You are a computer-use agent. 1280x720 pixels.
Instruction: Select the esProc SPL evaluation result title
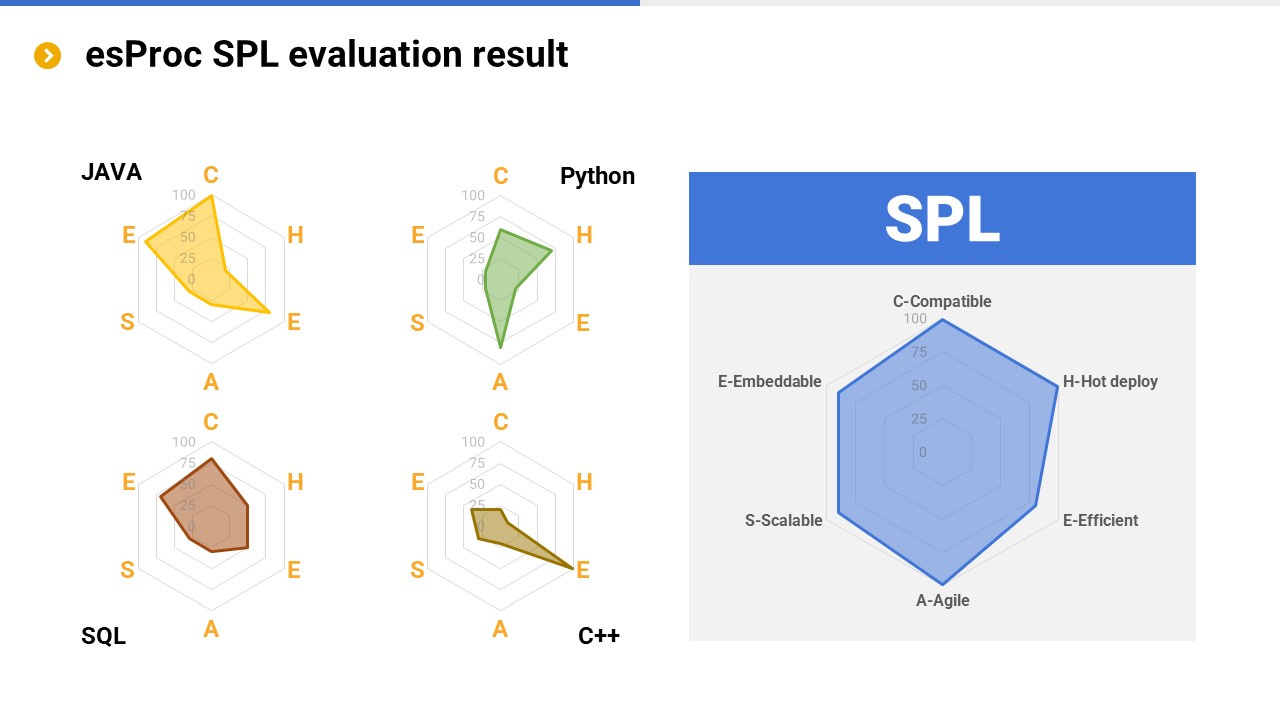(x=326, y=54)
